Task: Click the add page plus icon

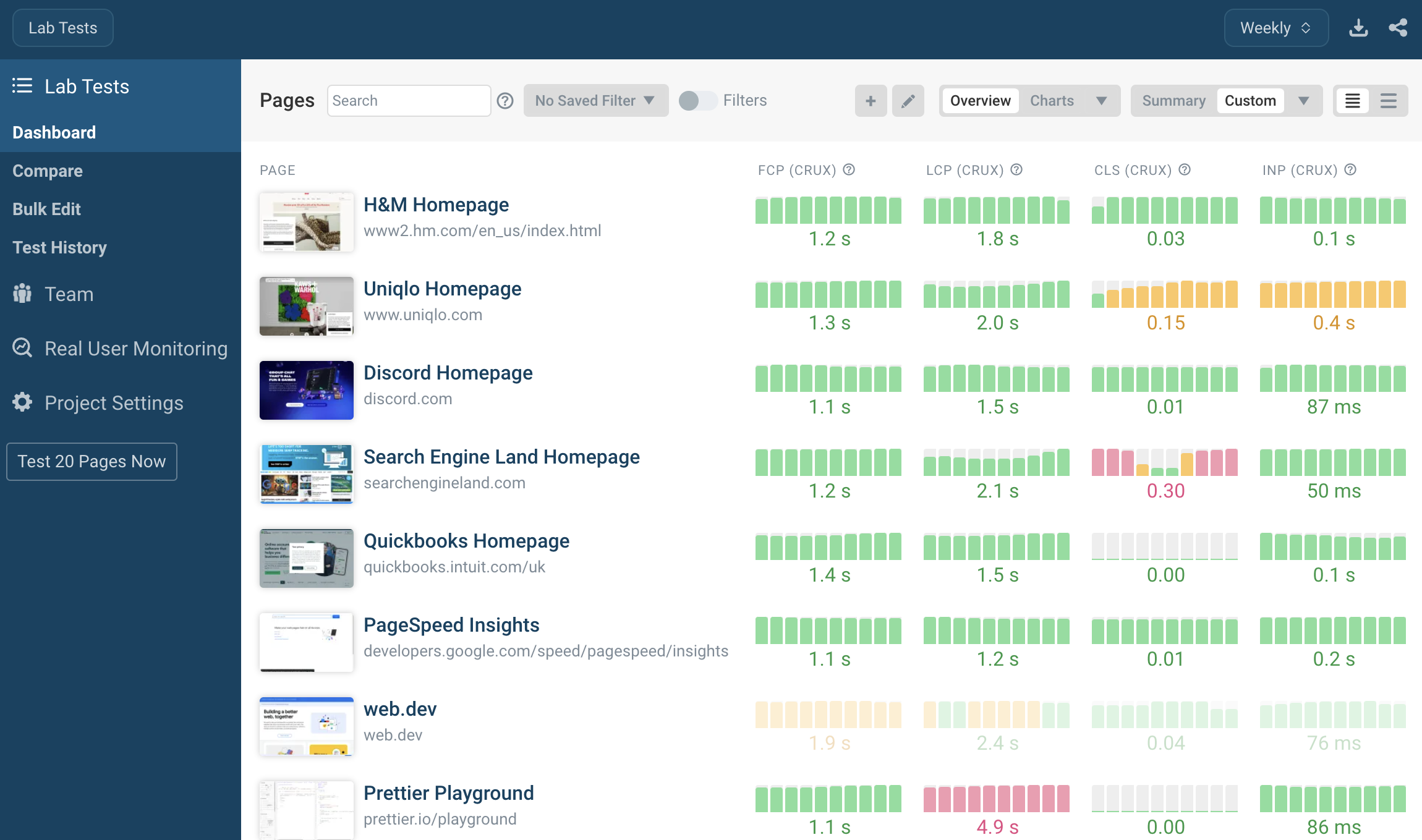Action: 870,100
